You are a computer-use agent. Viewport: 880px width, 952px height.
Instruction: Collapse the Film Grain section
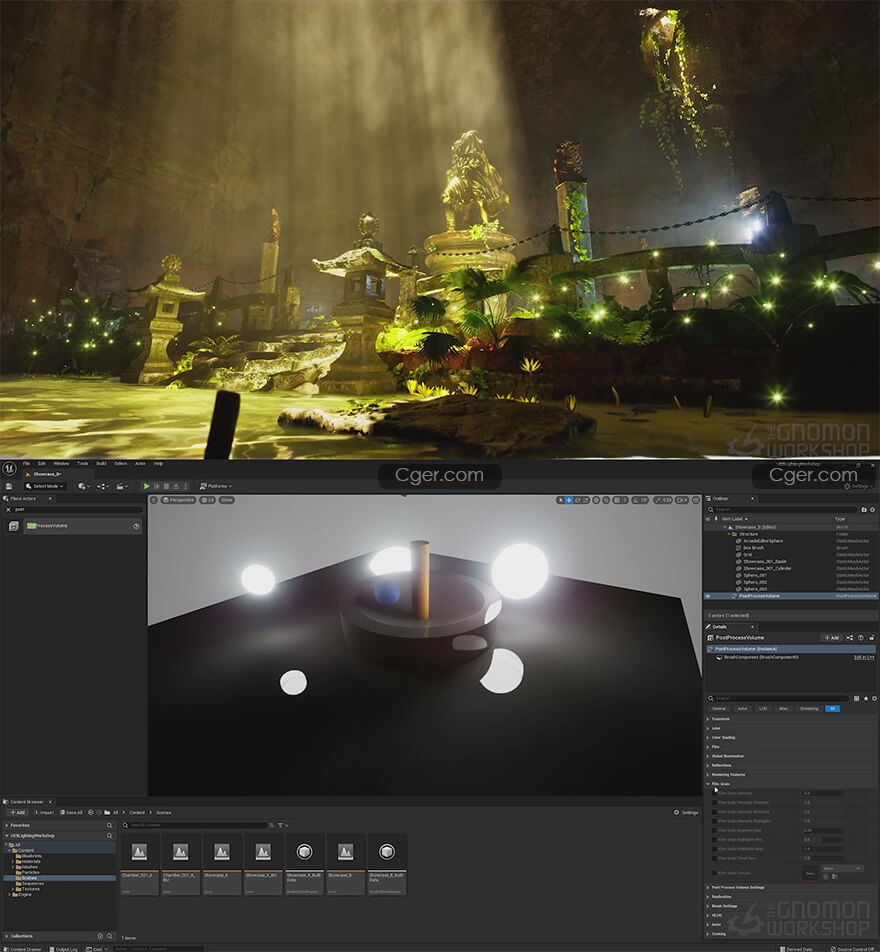708,784
